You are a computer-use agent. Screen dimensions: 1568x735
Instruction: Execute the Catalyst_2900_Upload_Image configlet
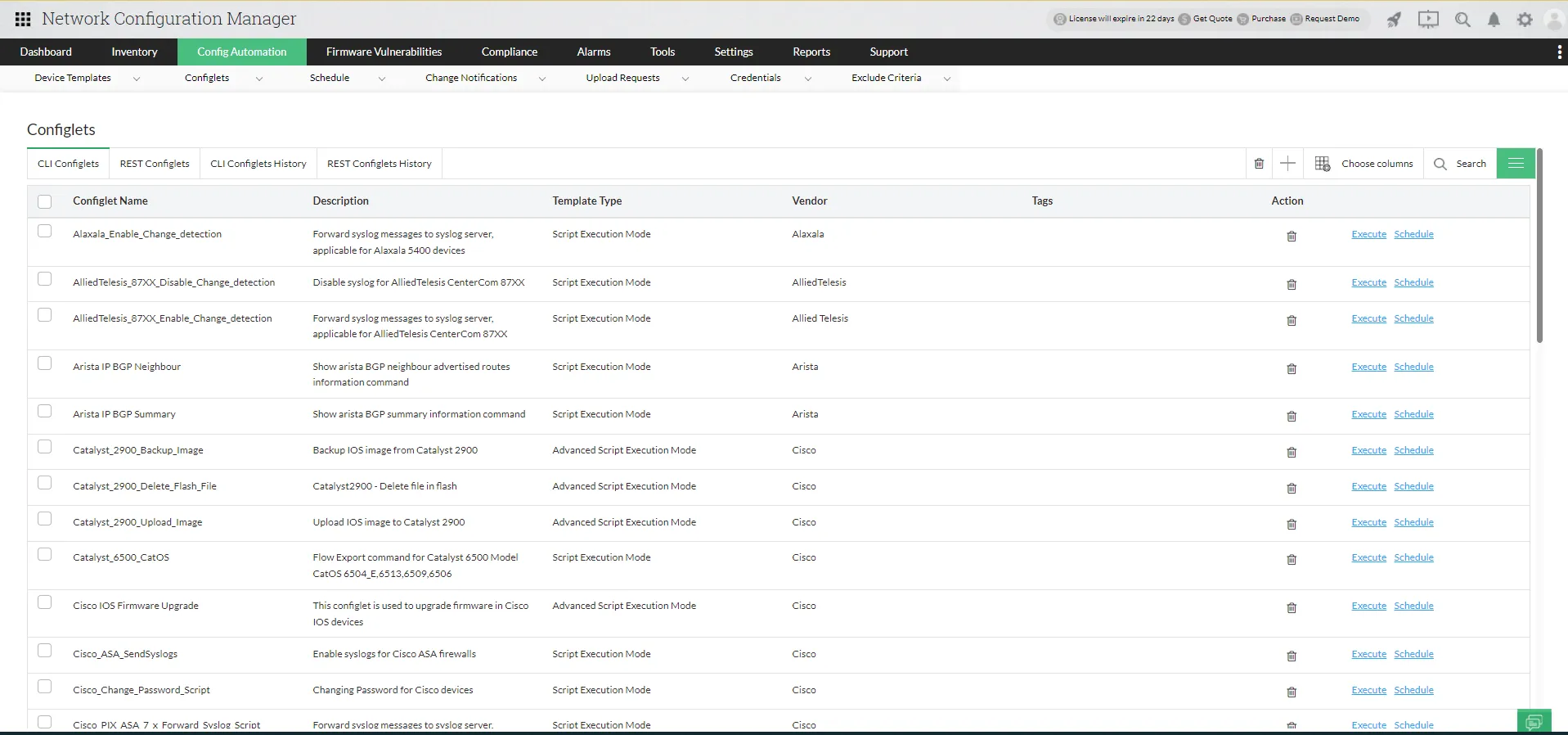coord(1369,522)
